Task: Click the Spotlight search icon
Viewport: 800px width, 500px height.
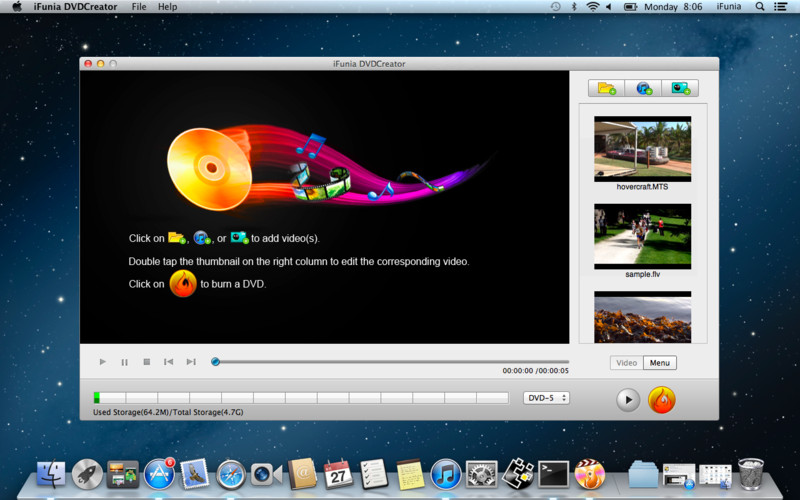Action: [760, 7]
